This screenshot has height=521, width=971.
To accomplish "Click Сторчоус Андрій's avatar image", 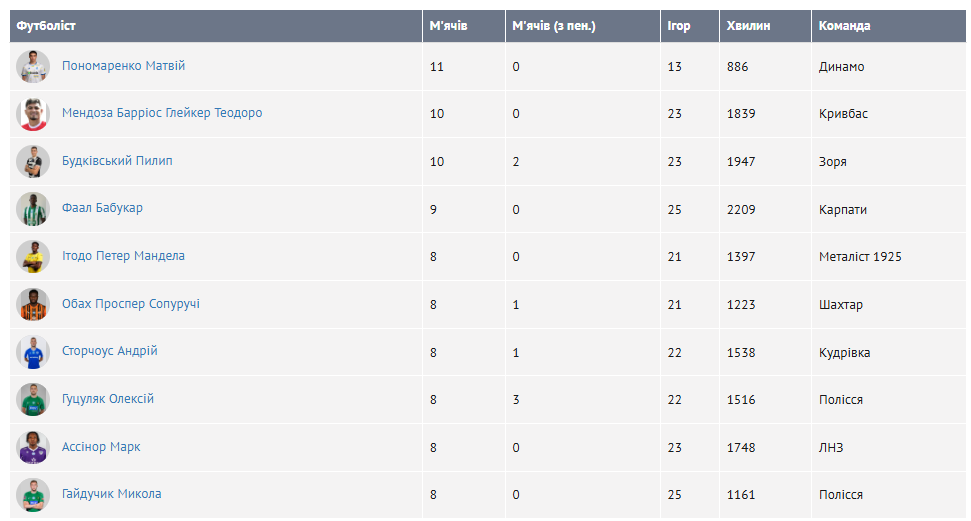I will pos(33,352).
